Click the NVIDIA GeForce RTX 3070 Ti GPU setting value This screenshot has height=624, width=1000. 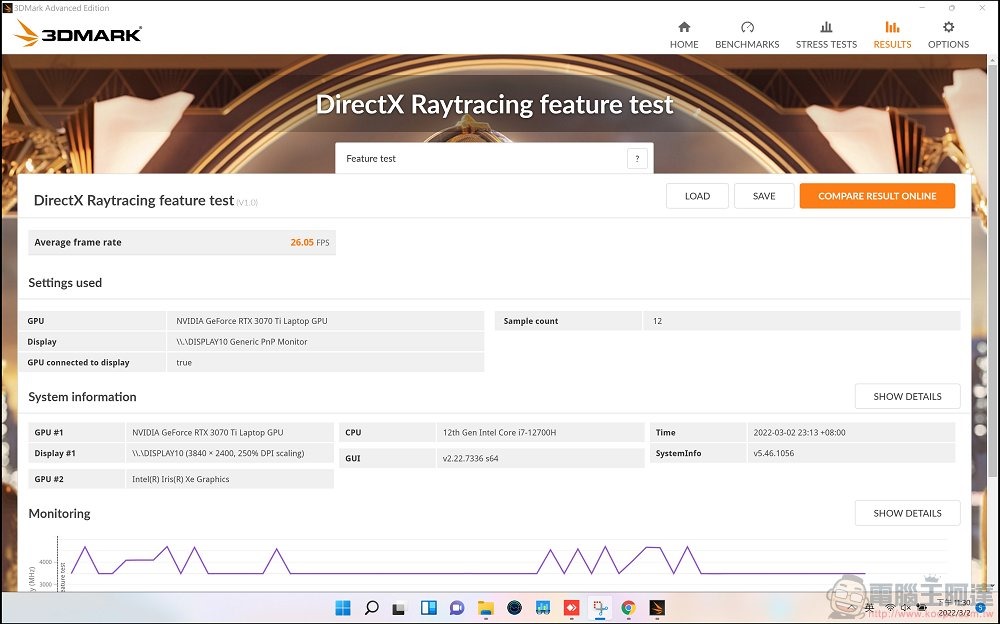[x=252, y=321]
